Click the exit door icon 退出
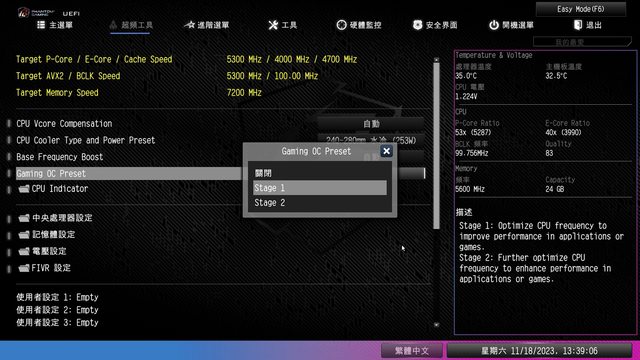640x360 pixels. [578, 25]
